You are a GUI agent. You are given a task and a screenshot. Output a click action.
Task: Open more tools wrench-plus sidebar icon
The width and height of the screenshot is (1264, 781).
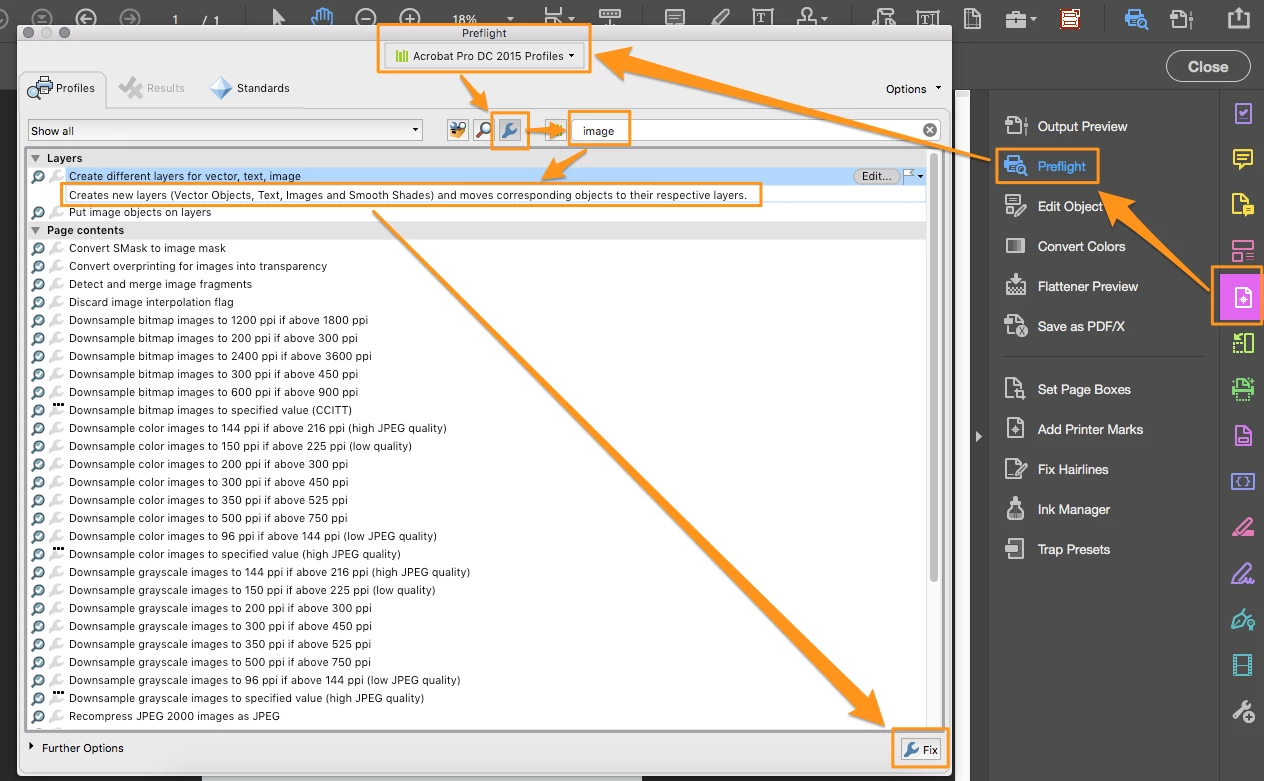tap(1242, 712)
